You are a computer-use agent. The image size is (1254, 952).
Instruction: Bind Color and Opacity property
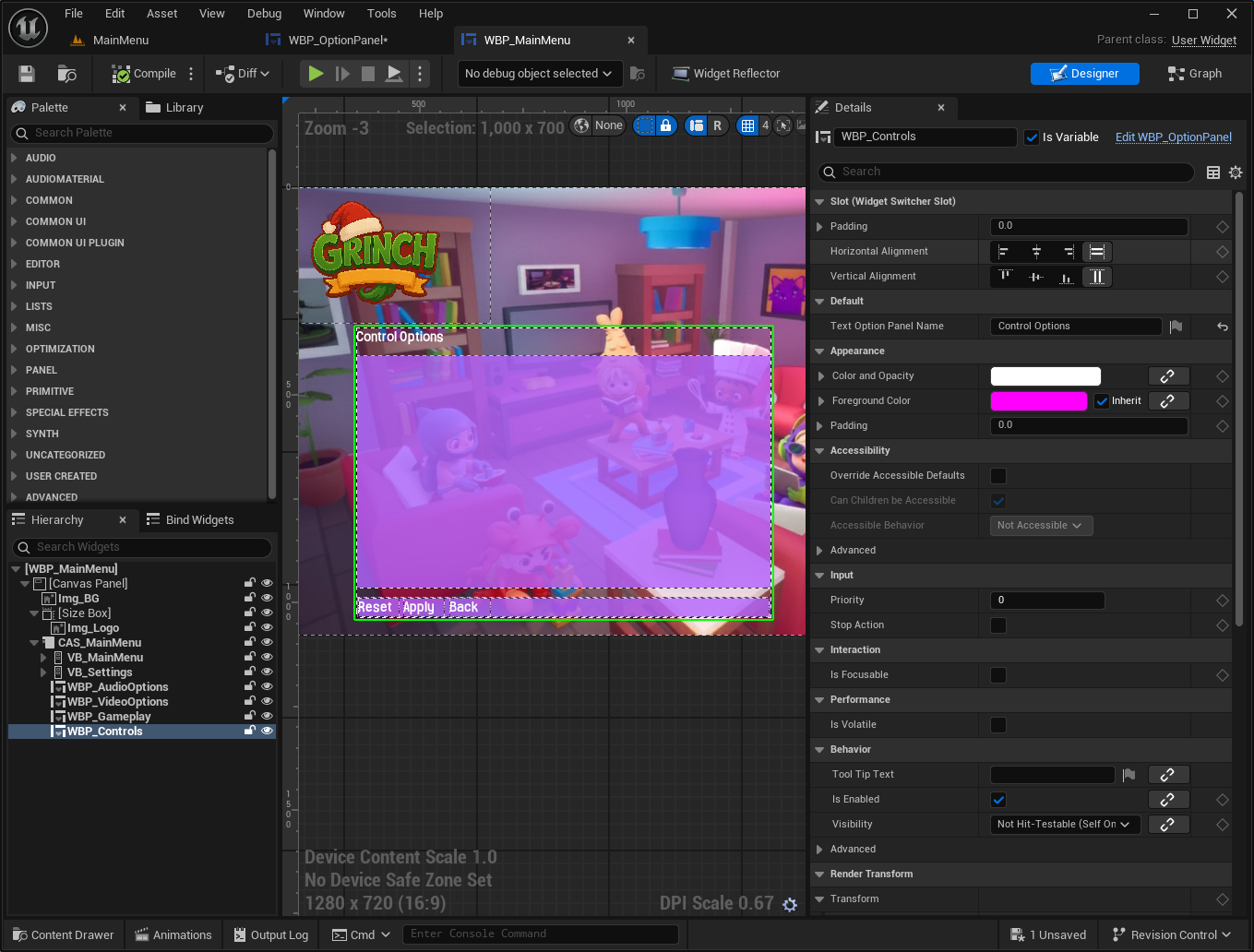coord(1168,376)
